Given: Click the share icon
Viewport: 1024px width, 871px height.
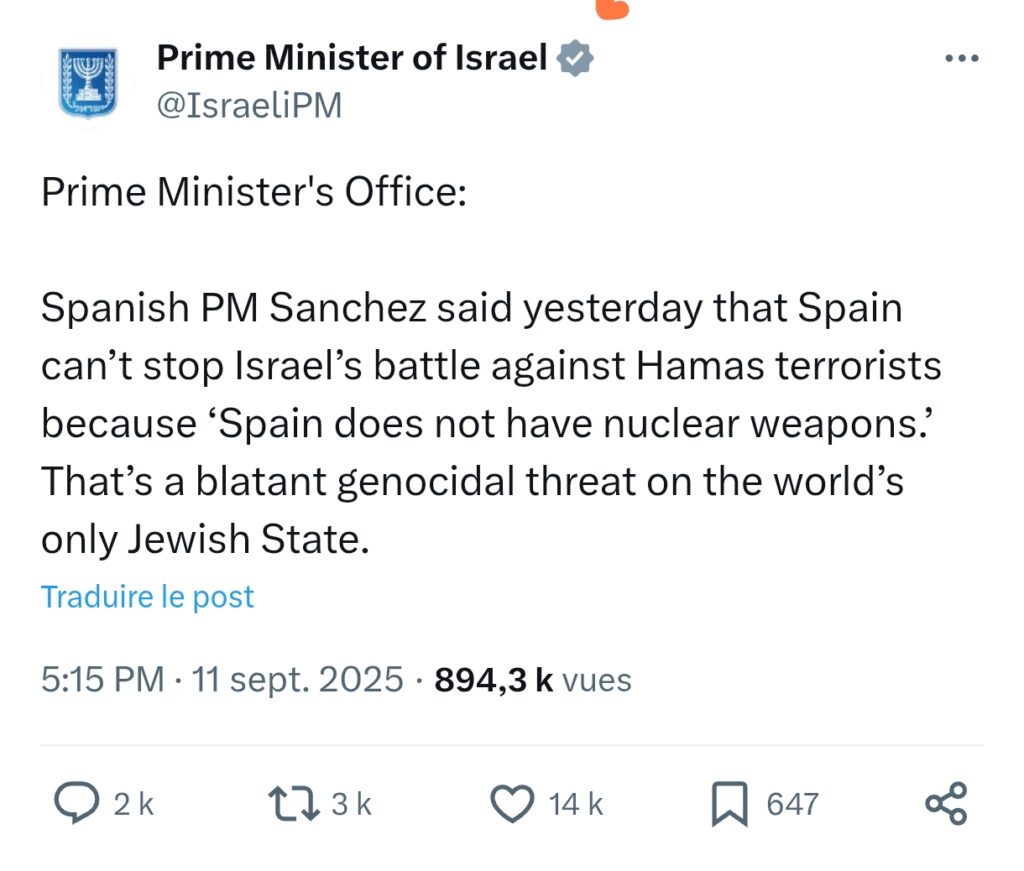Looking at the screenshot, I should (946, 804).
